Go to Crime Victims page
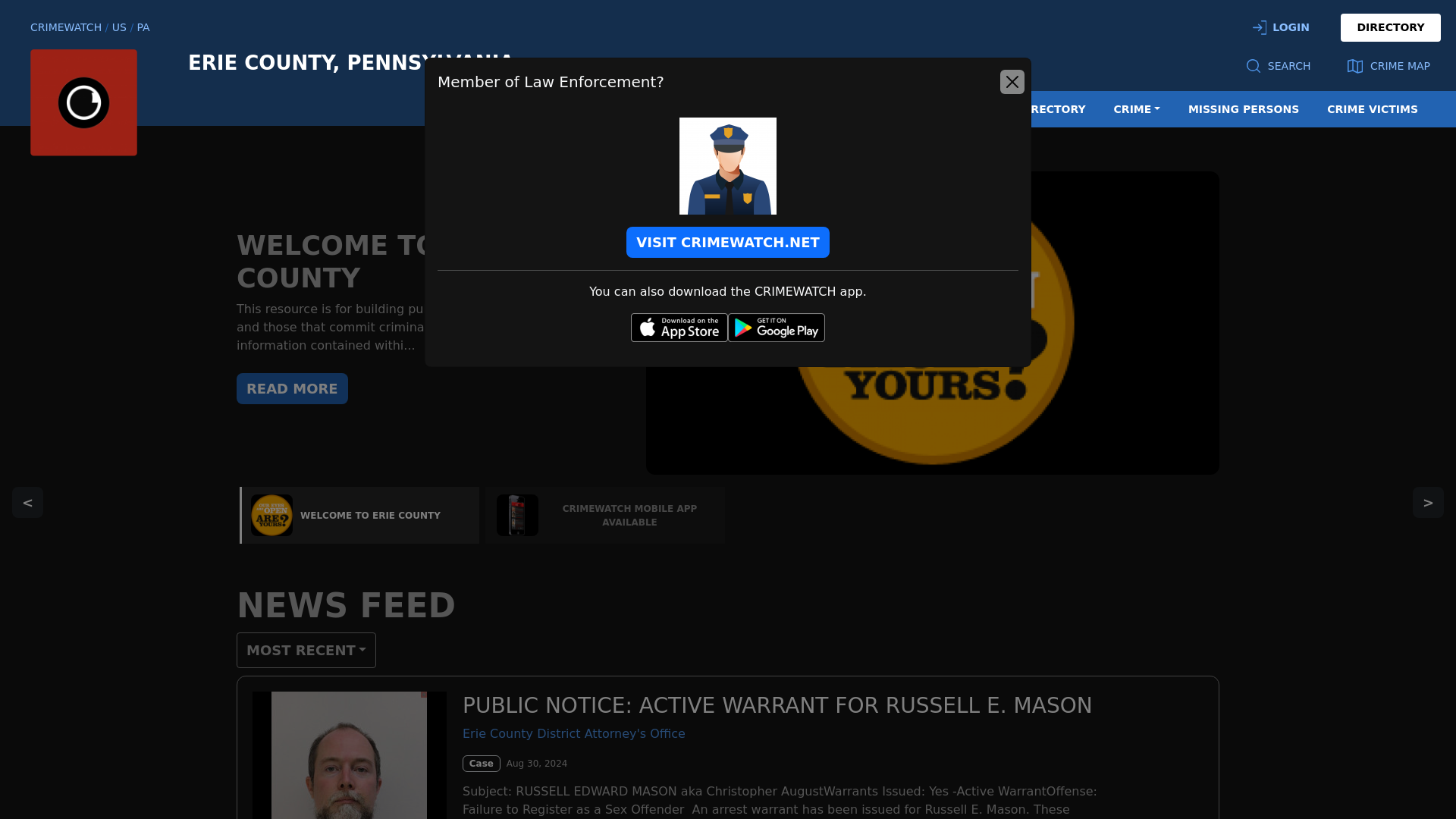Image resolution: width=1456 pixels, height=819 pixels. (x=1372, y=109)
